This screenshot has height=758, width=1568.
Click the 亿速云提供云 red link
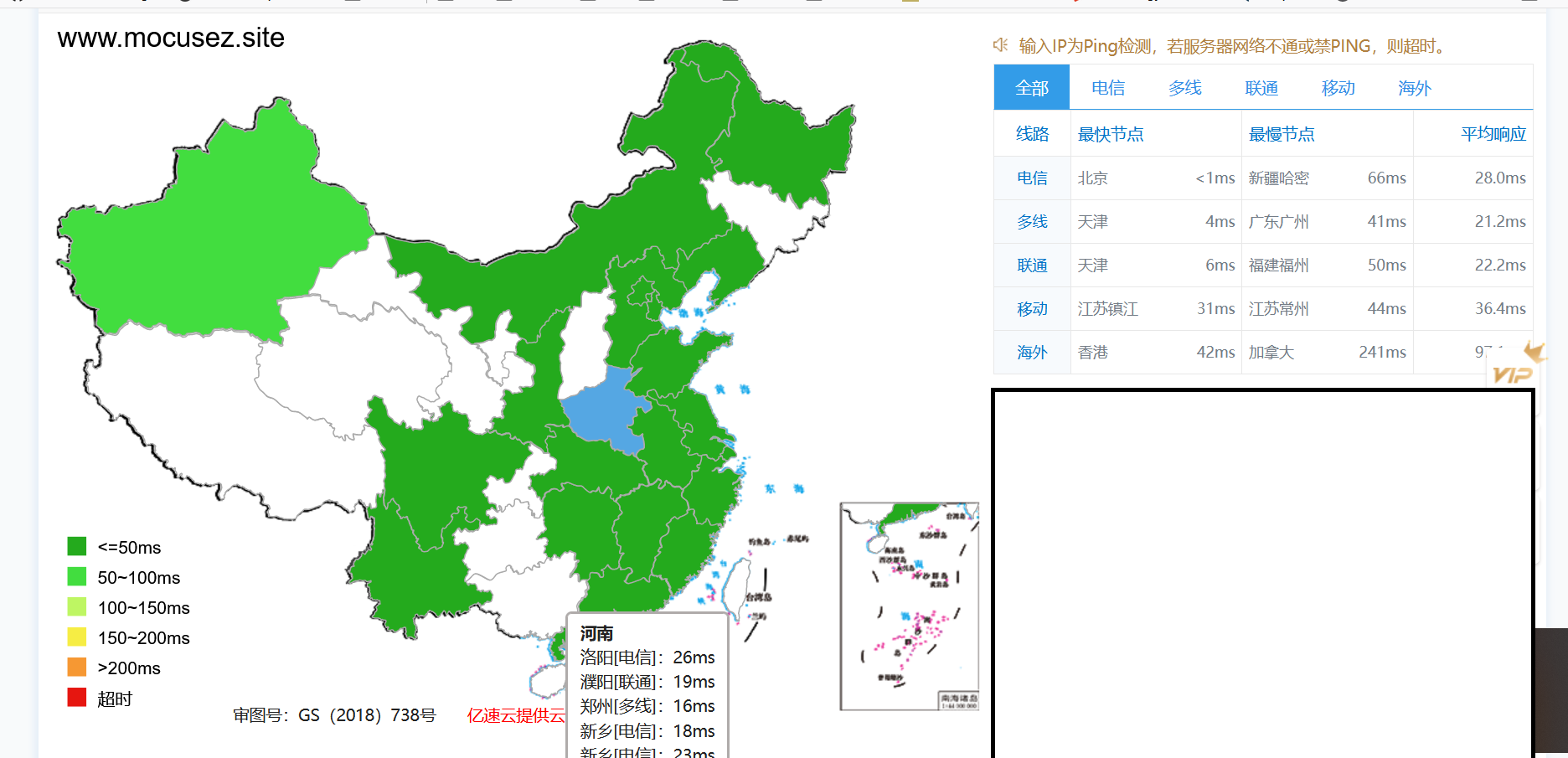tap(516, 715)
